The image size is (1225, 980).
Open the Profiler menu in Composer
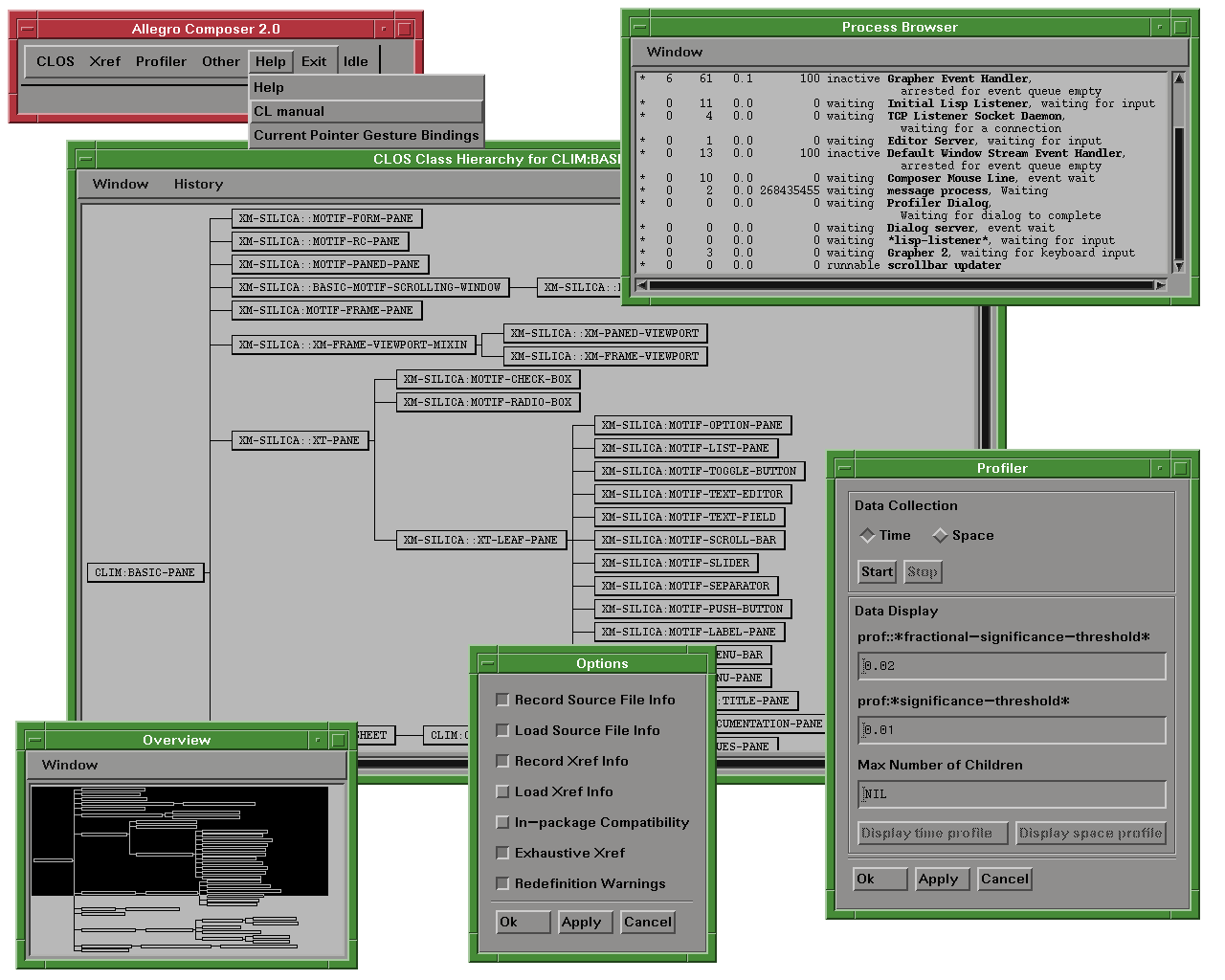coord(161,61)
